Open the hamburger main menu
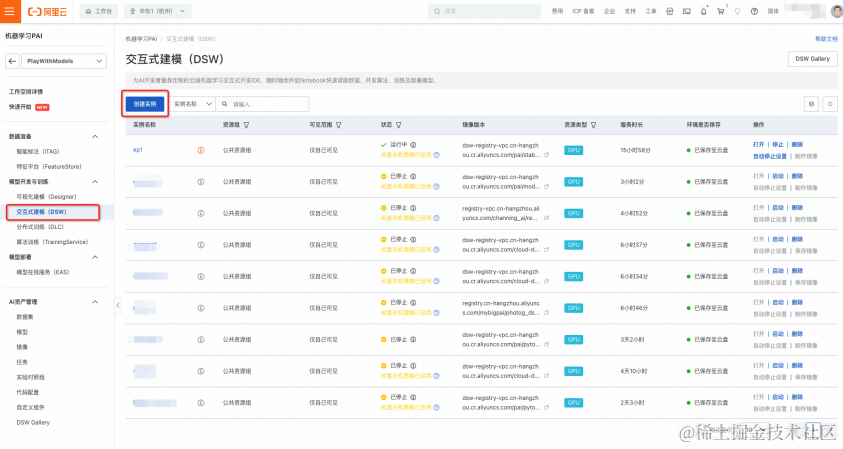The width and height of the screenshot is (843, 449). point(10,11)
